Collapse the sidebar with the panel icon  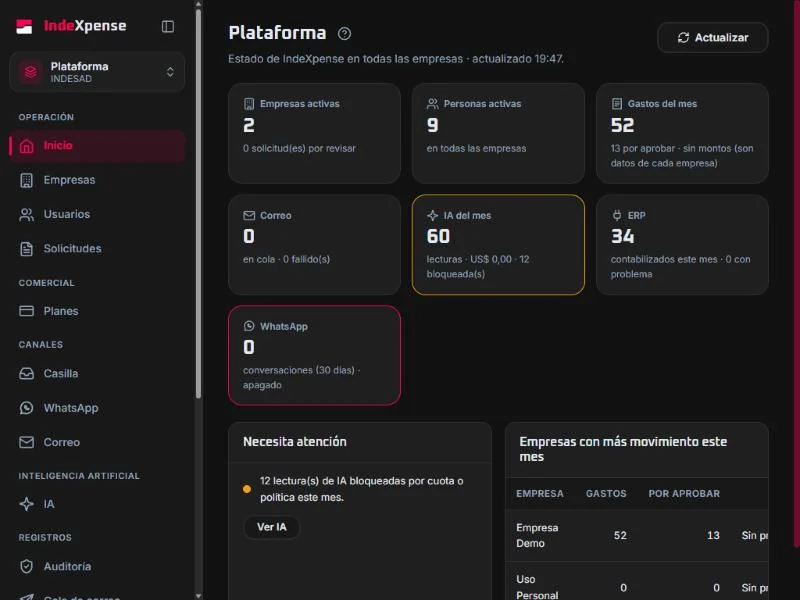tap(168, 27)
